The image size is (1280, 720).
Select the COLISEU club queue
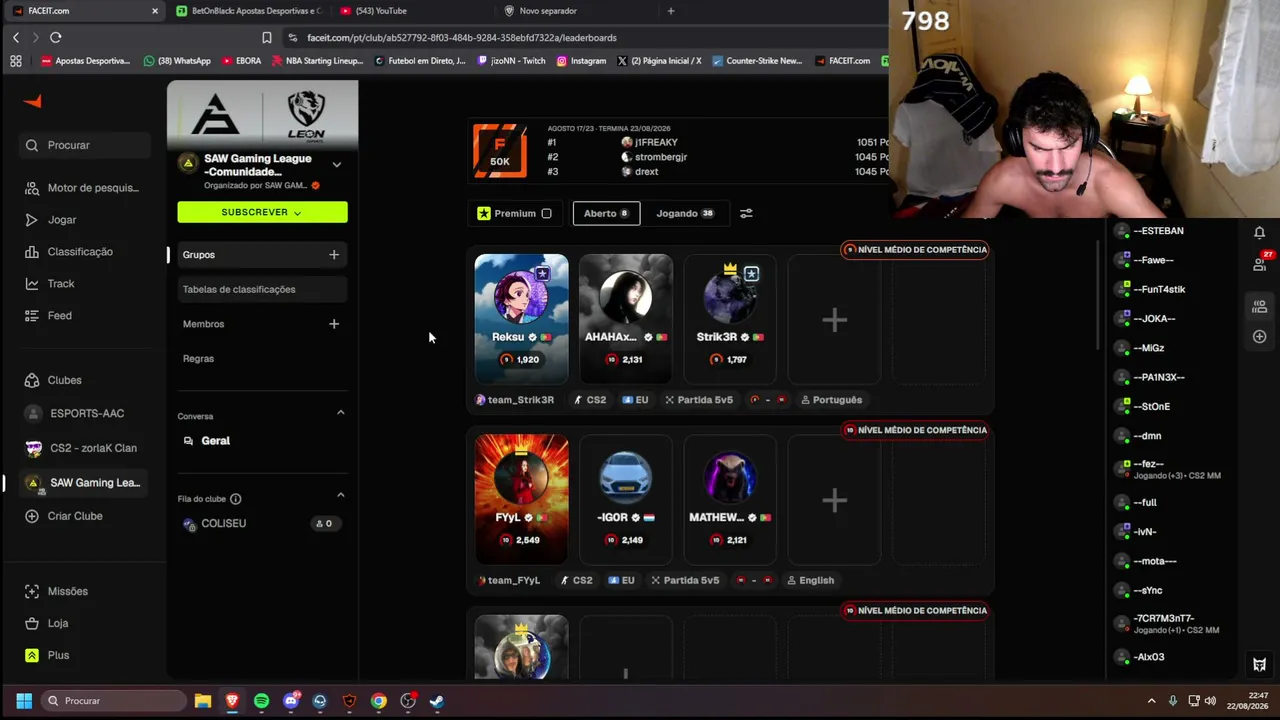(262, 524)
